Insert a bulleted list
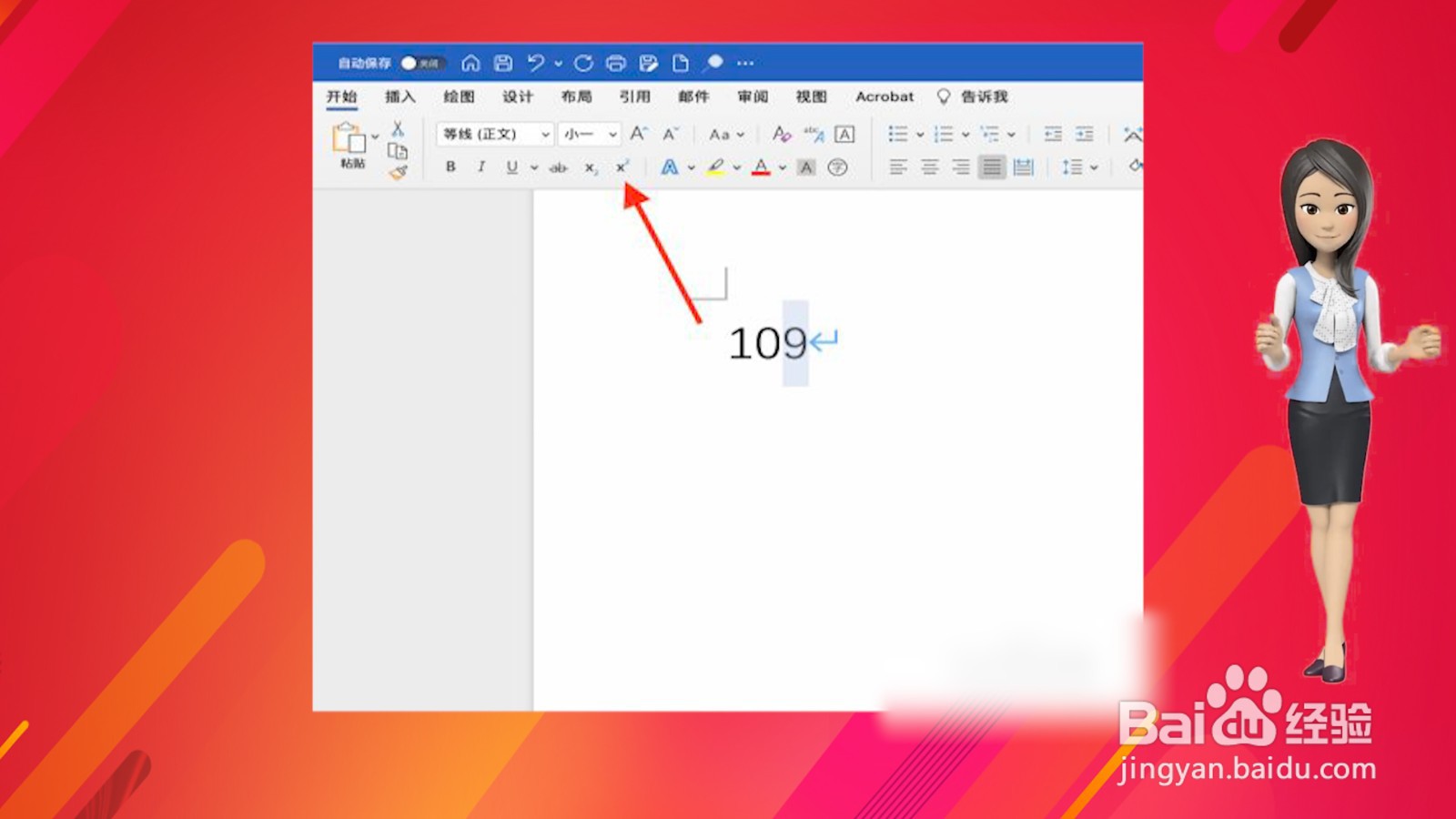Viewport: 1456px width, 819px height. tap(898, 135)
